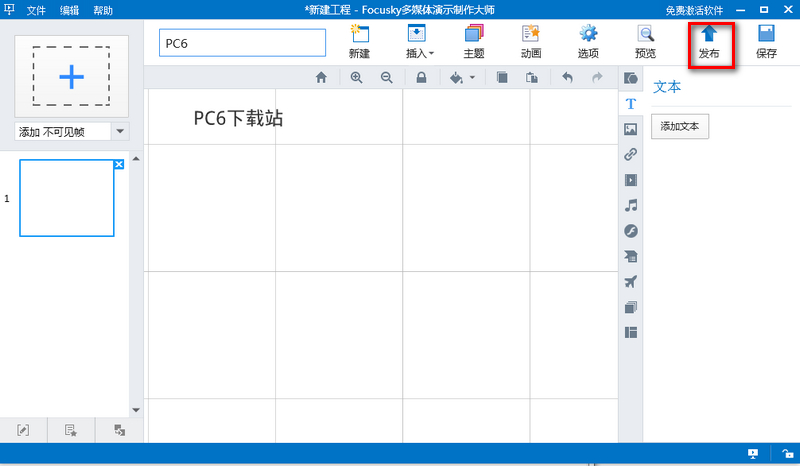The height and width of the screenshot is (466, 800).
Task: Click the 新建 (New) toolbar icon
Action: [x=359, y=42]
